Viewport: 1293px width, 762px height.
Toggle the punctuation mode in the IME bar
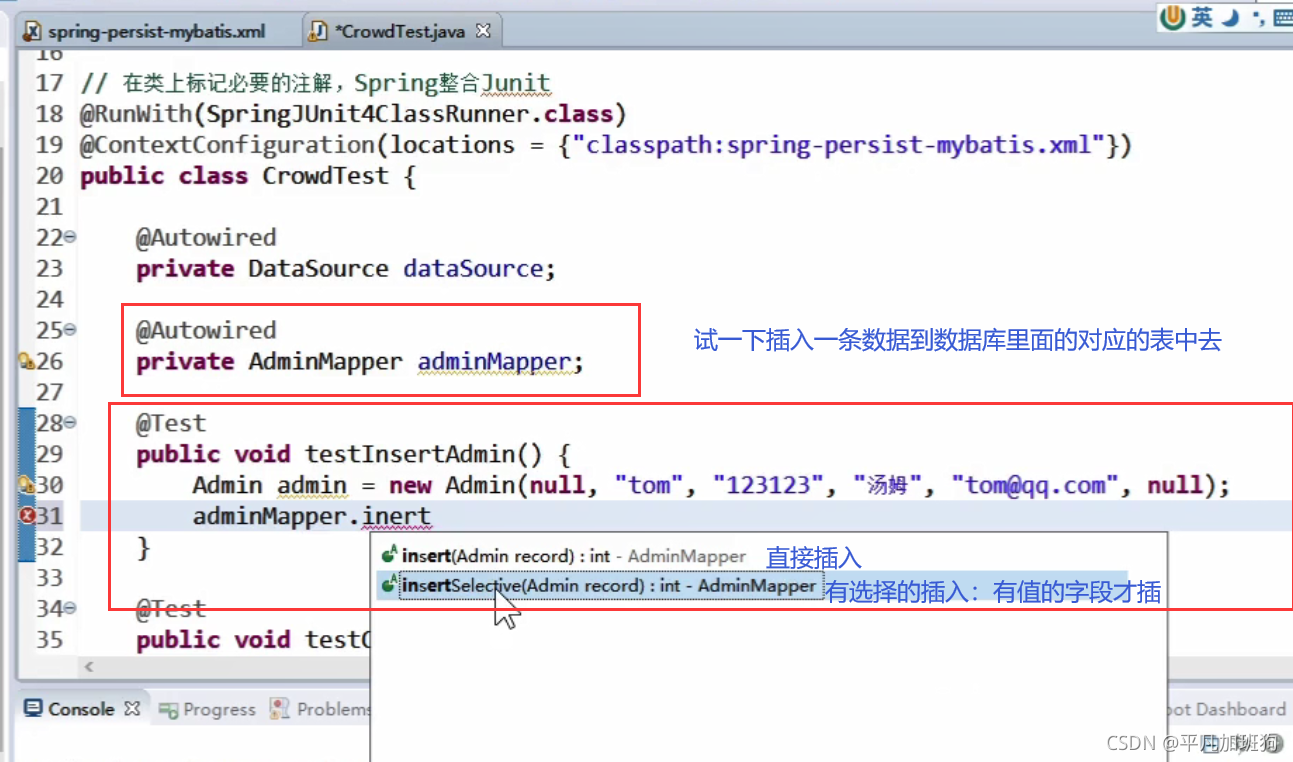[1256, 17]
